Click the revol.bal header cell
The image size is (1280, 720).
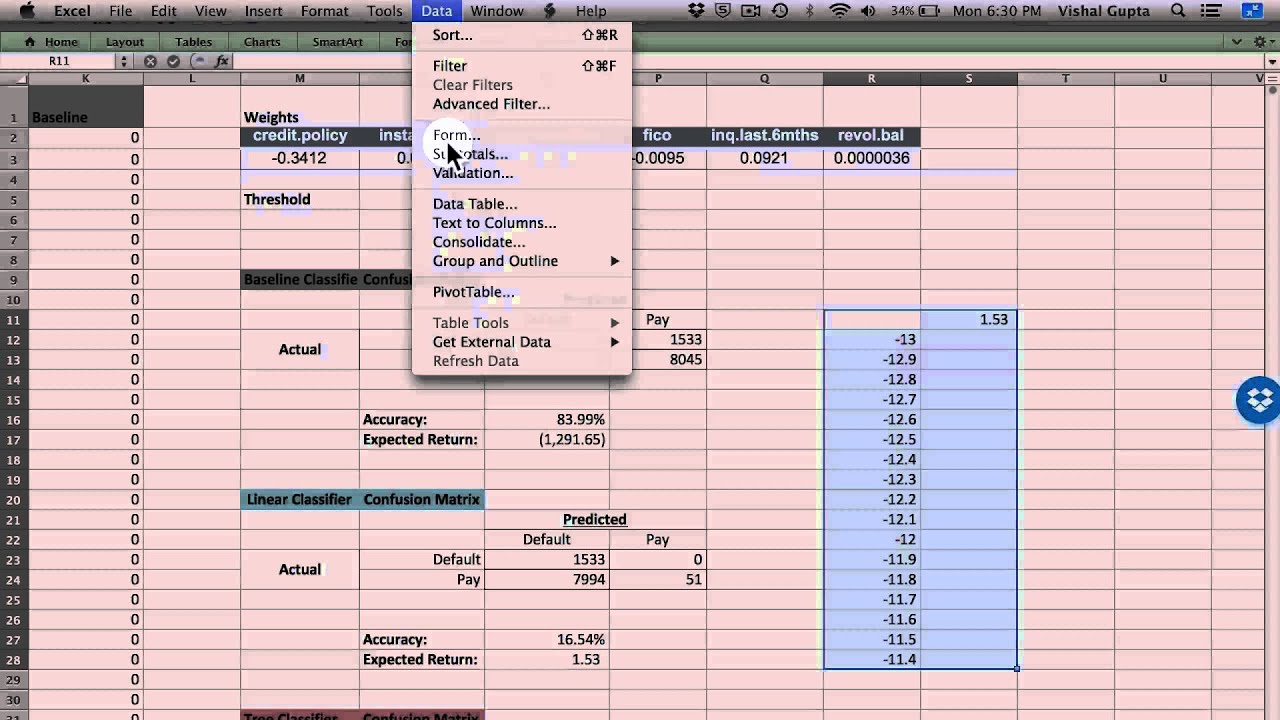871,135
